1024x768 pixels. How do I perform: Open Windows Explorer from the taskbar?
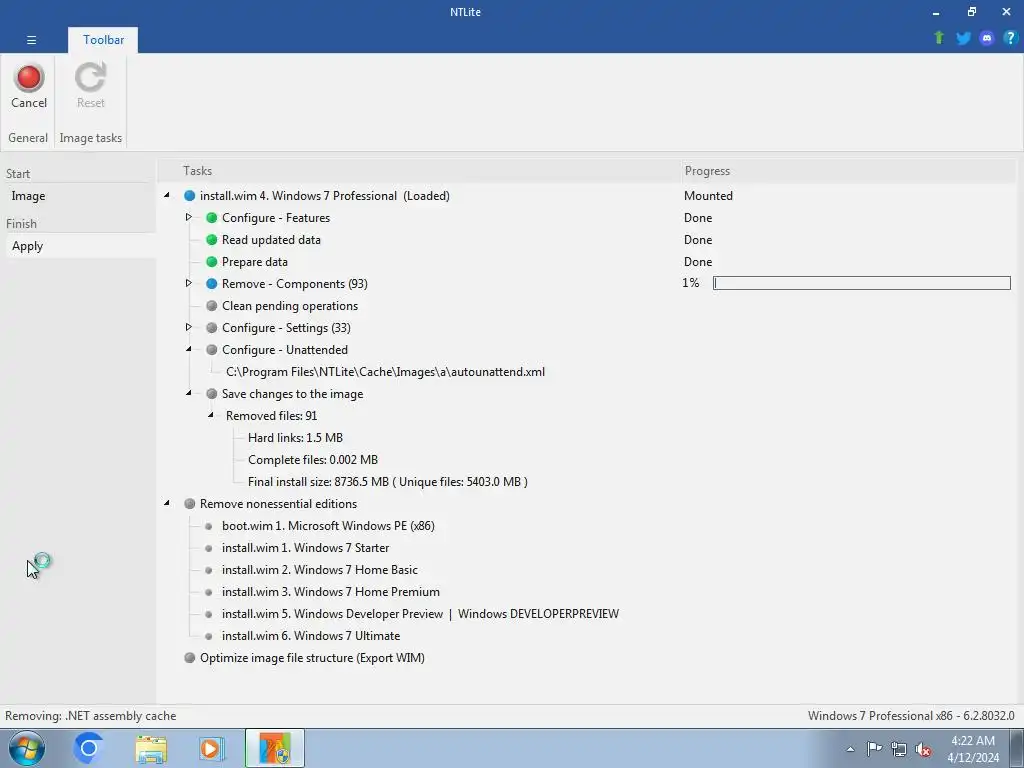click(x=152, y=749)
